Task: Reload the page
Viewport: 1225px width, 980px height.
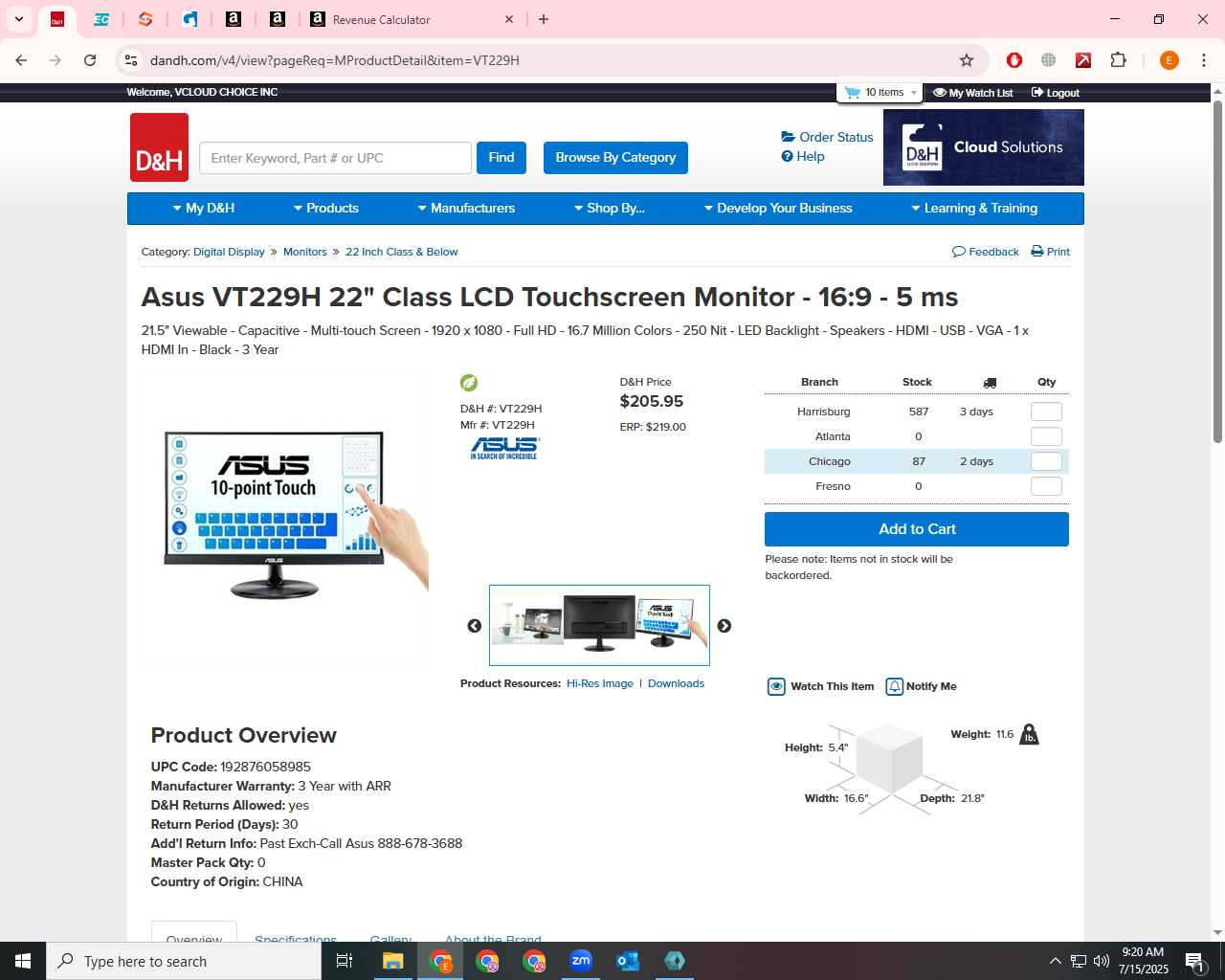Action: 90,60
